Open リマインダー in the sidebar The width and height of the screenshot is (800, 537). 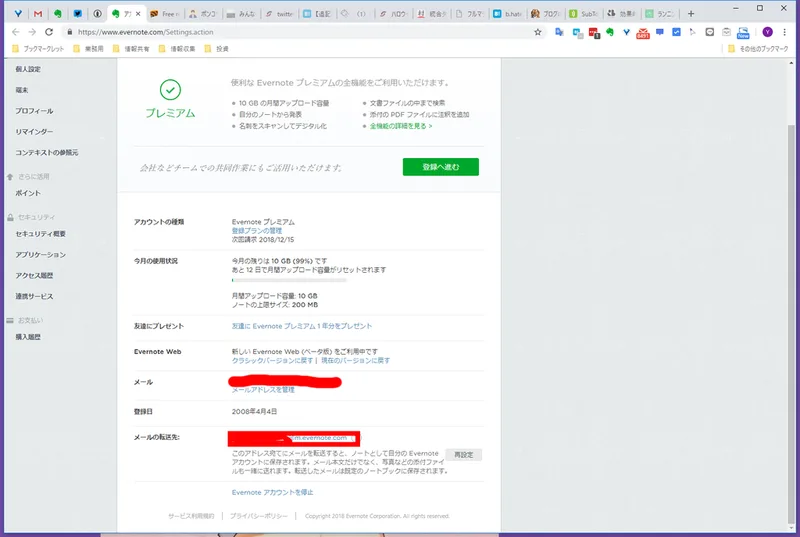click(34, 132)
